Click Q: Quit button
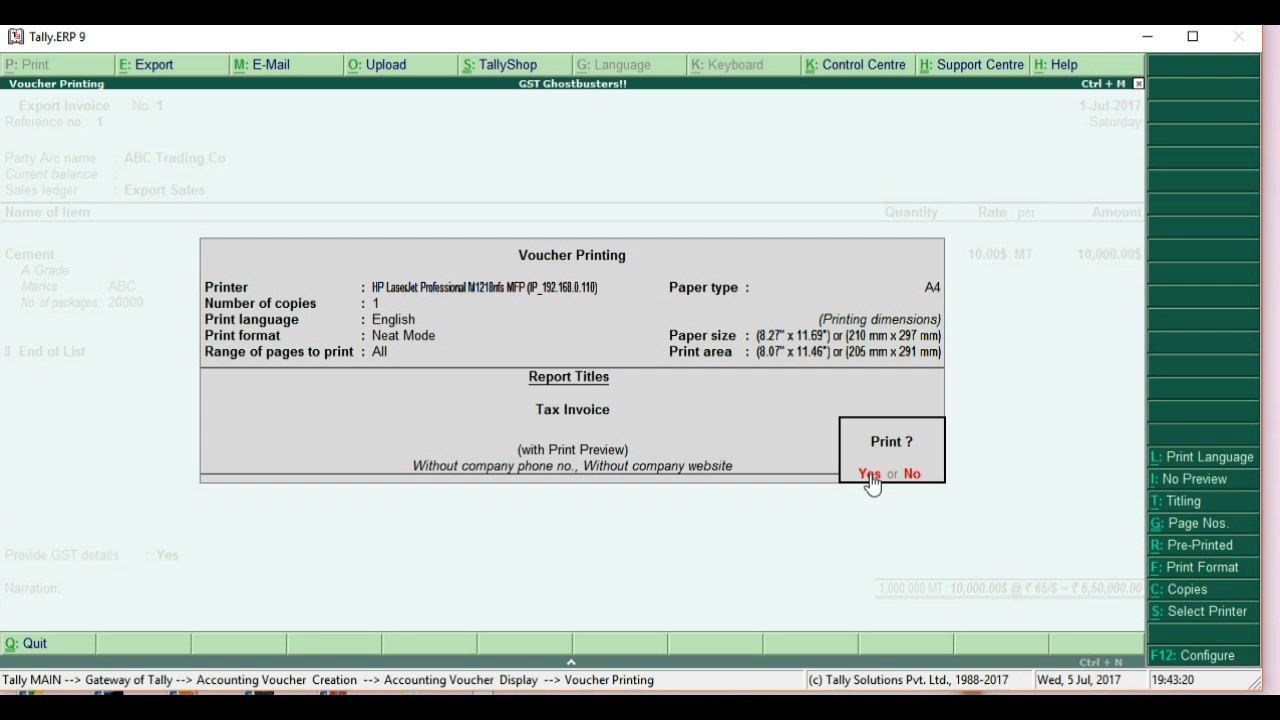The height and width of the screenshot is (720, 1280). pos(48,643)
